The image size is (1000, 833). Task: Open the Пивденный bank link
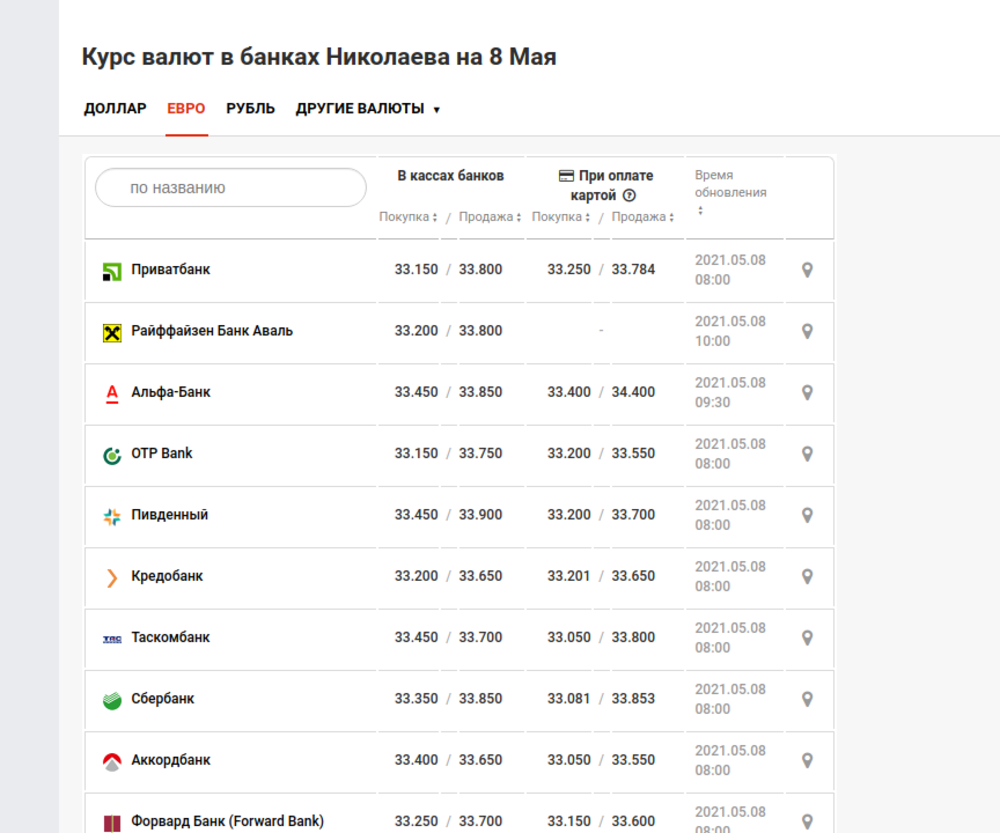(x=170, y=515)
